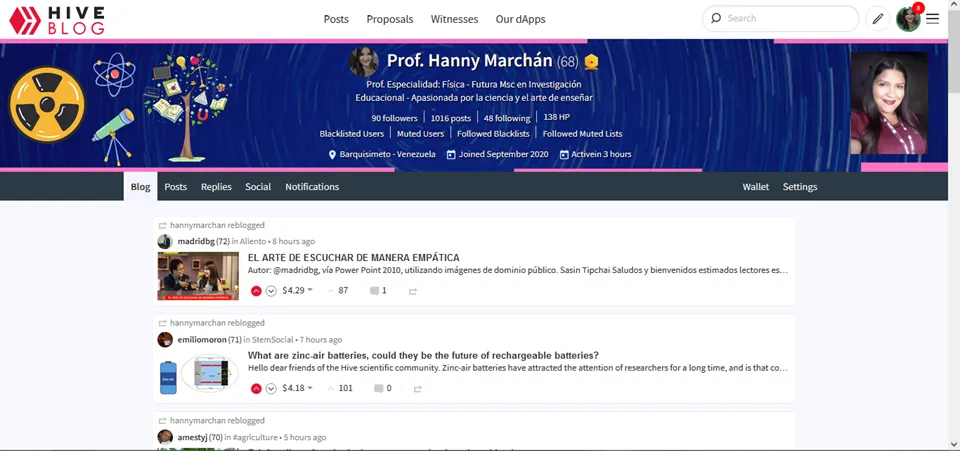Image resolution: width=960 pixels, height=453 pixels.
Task: Open the empathetic listening post thumbnail
Action: click(198, 276)
